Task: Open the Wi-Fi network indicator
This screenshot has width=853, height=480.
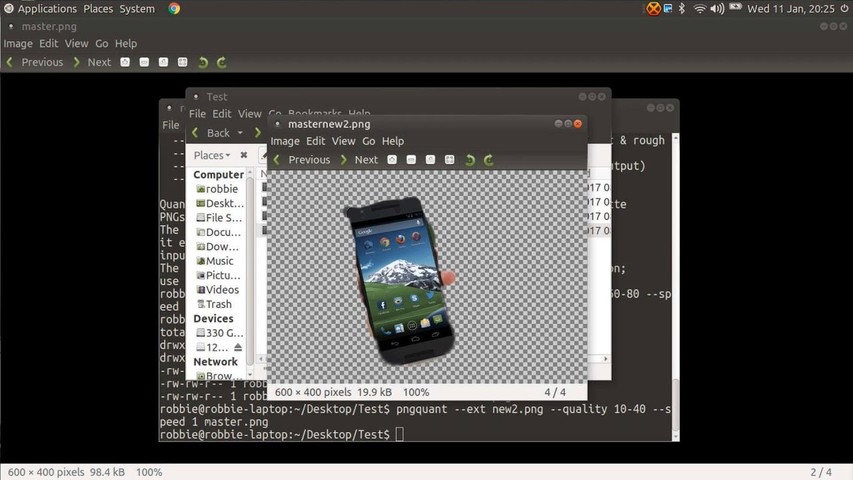Action: pyautogui.click(x=700, y=9)
